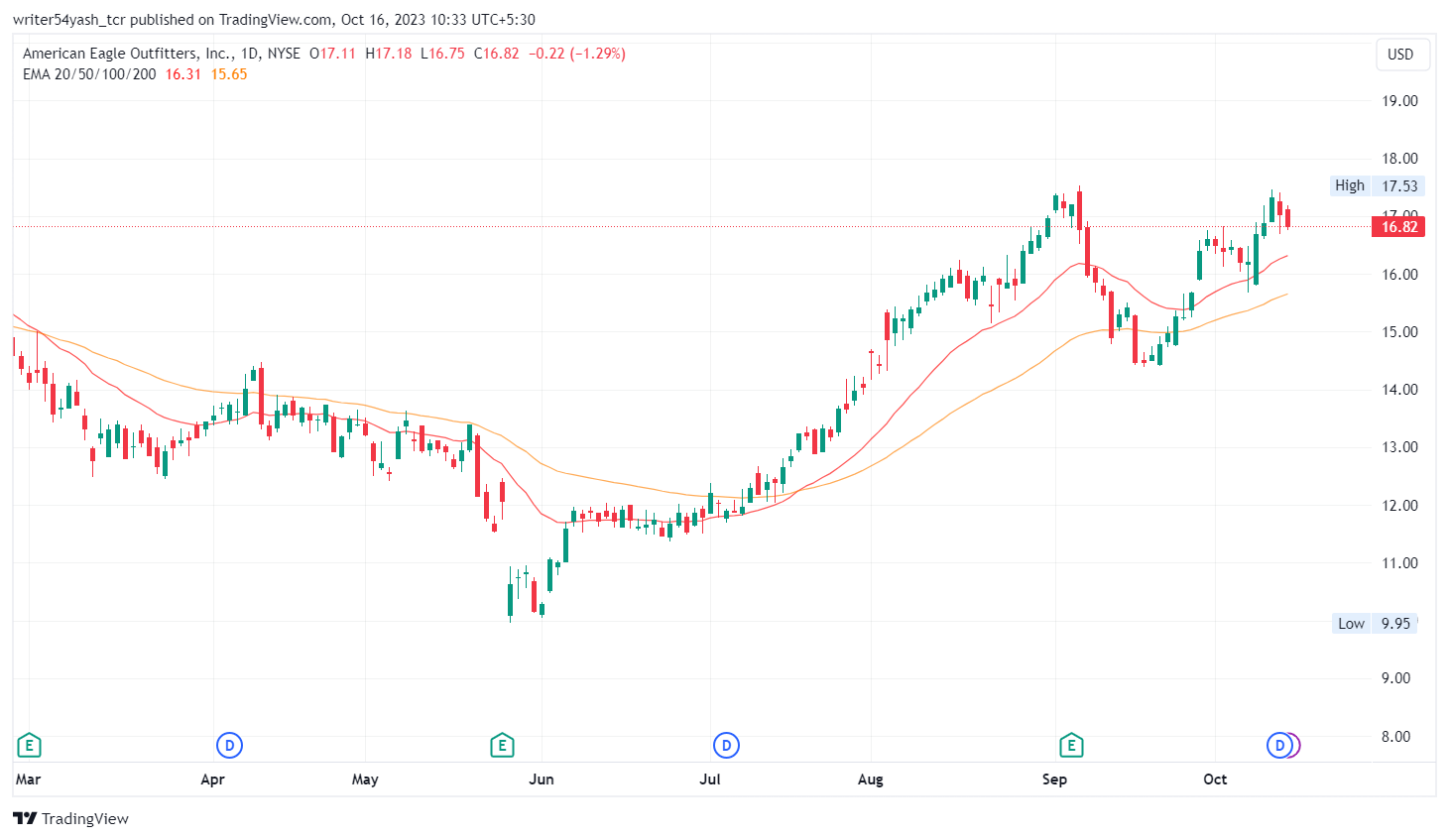Click the Oct label on time axis

pos(1215,780)
